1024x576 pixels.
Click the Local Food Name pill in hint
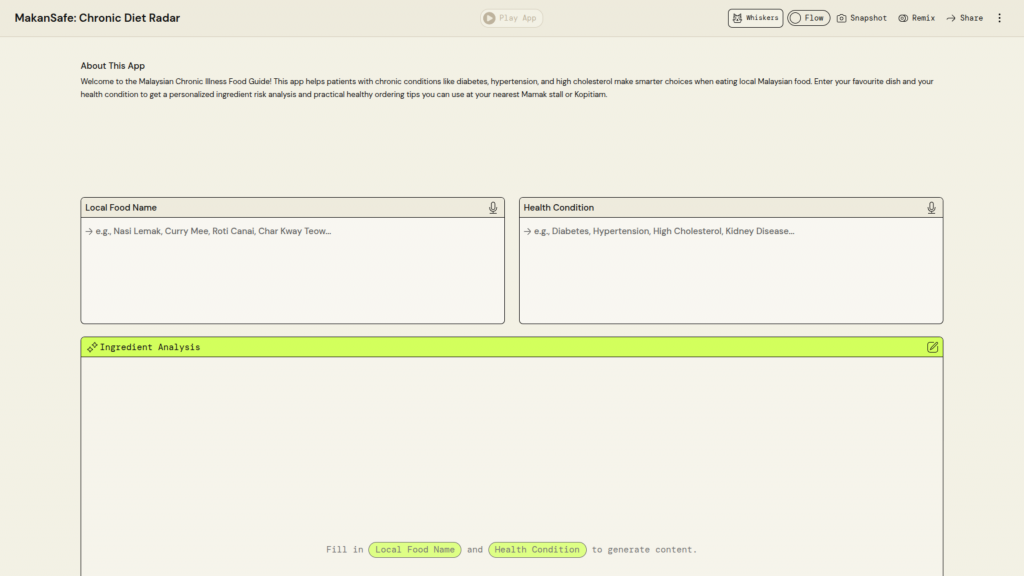point(415,550)
